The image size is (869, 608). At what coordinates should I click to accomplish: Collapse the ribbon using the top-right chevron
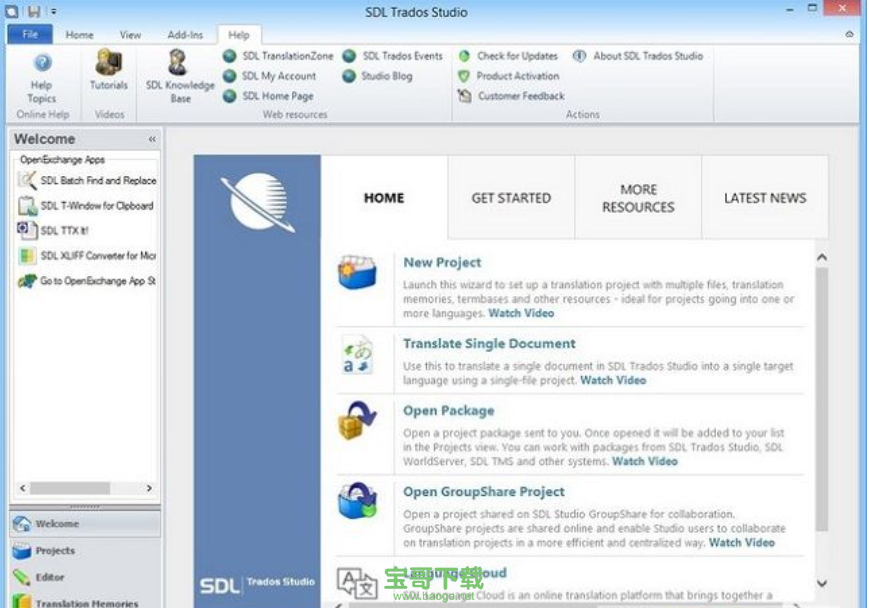click(x=849, y=35)
